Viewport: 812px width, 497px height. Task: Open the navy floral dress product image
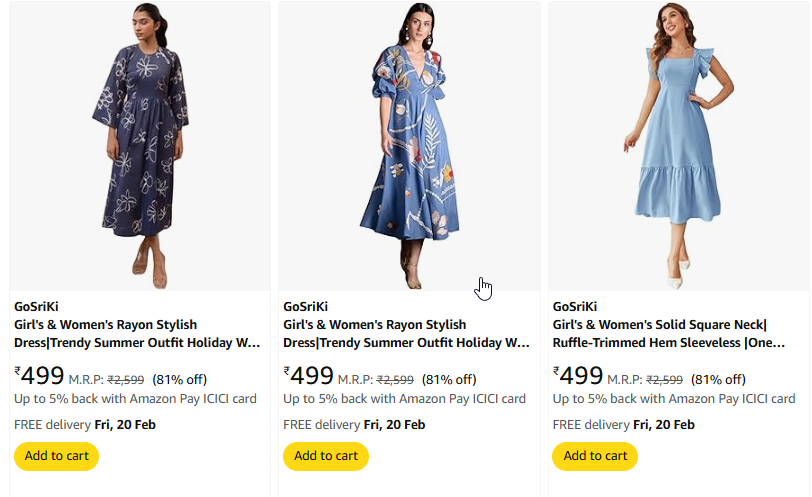140,145
